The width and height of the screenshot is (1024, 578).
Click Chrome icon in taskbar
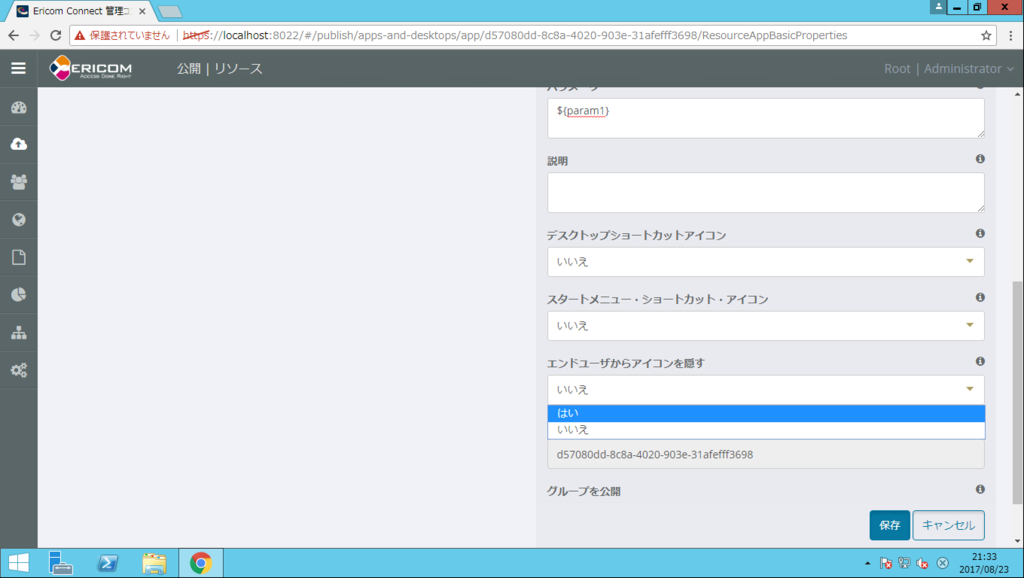click(x=200, y=563)
